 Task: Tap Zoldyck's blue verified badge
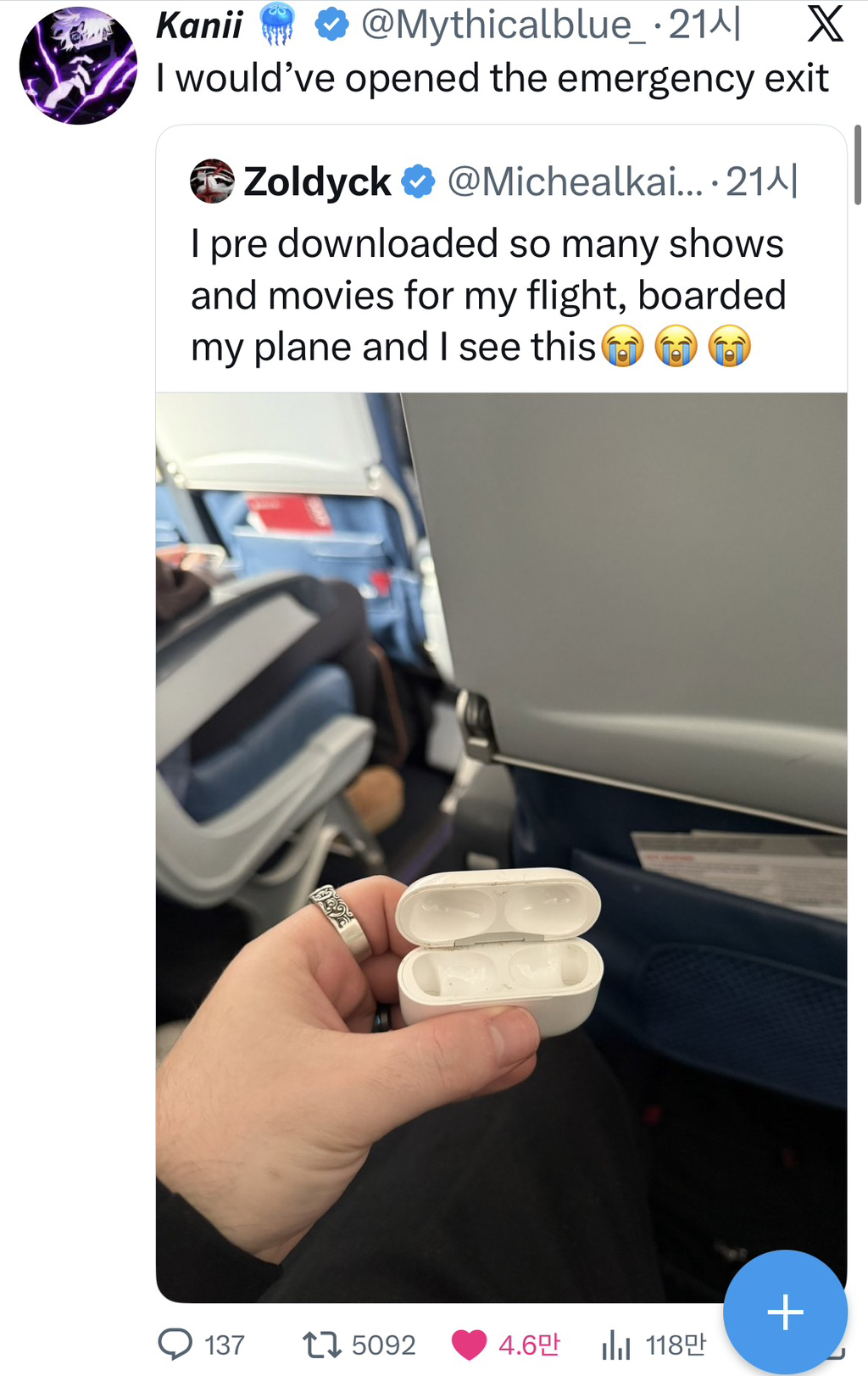pos(418,181)
